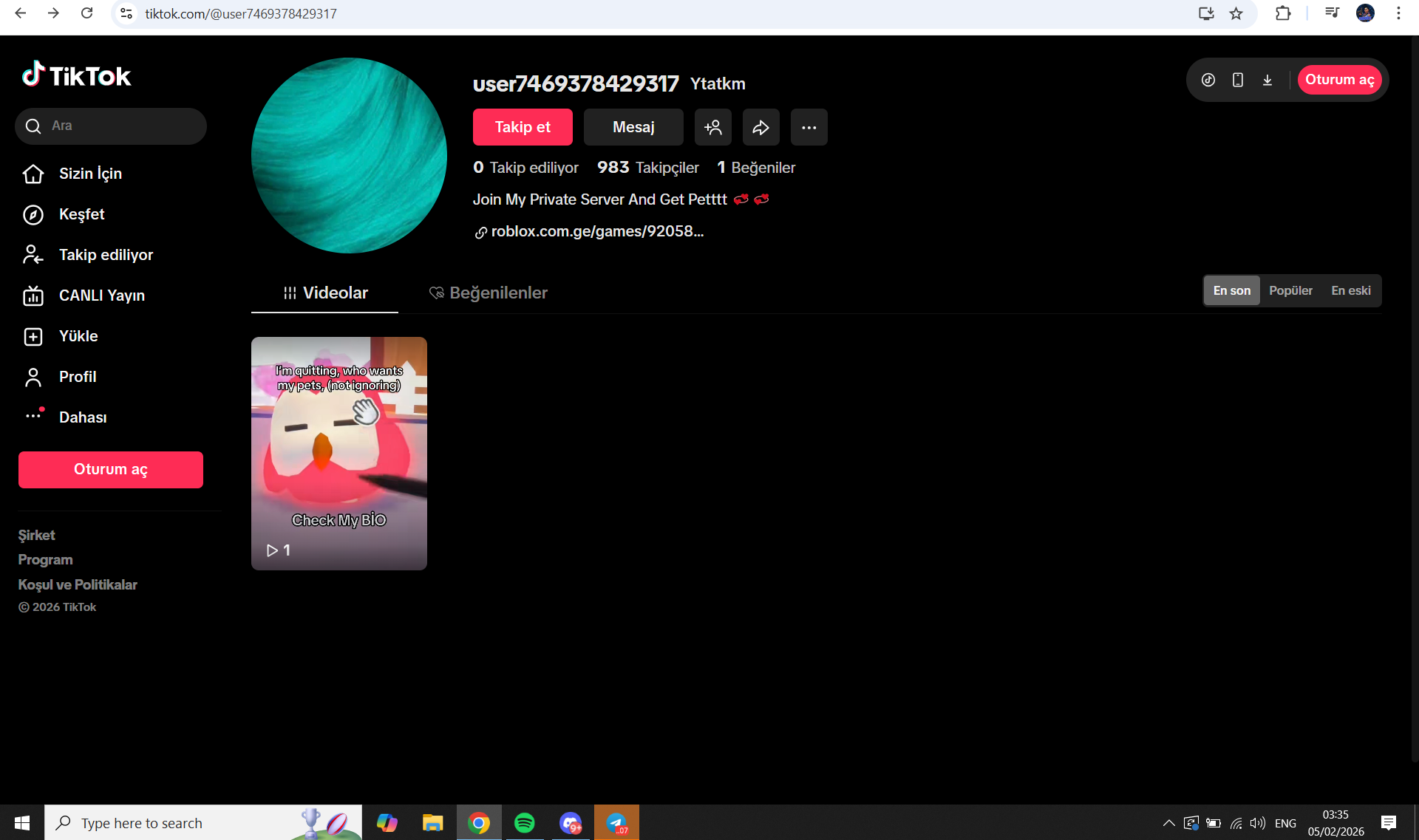The height and width of the screenshot is (840, 1419).
Task: Open profile more options ellipsis
Action: click(809, 127)
